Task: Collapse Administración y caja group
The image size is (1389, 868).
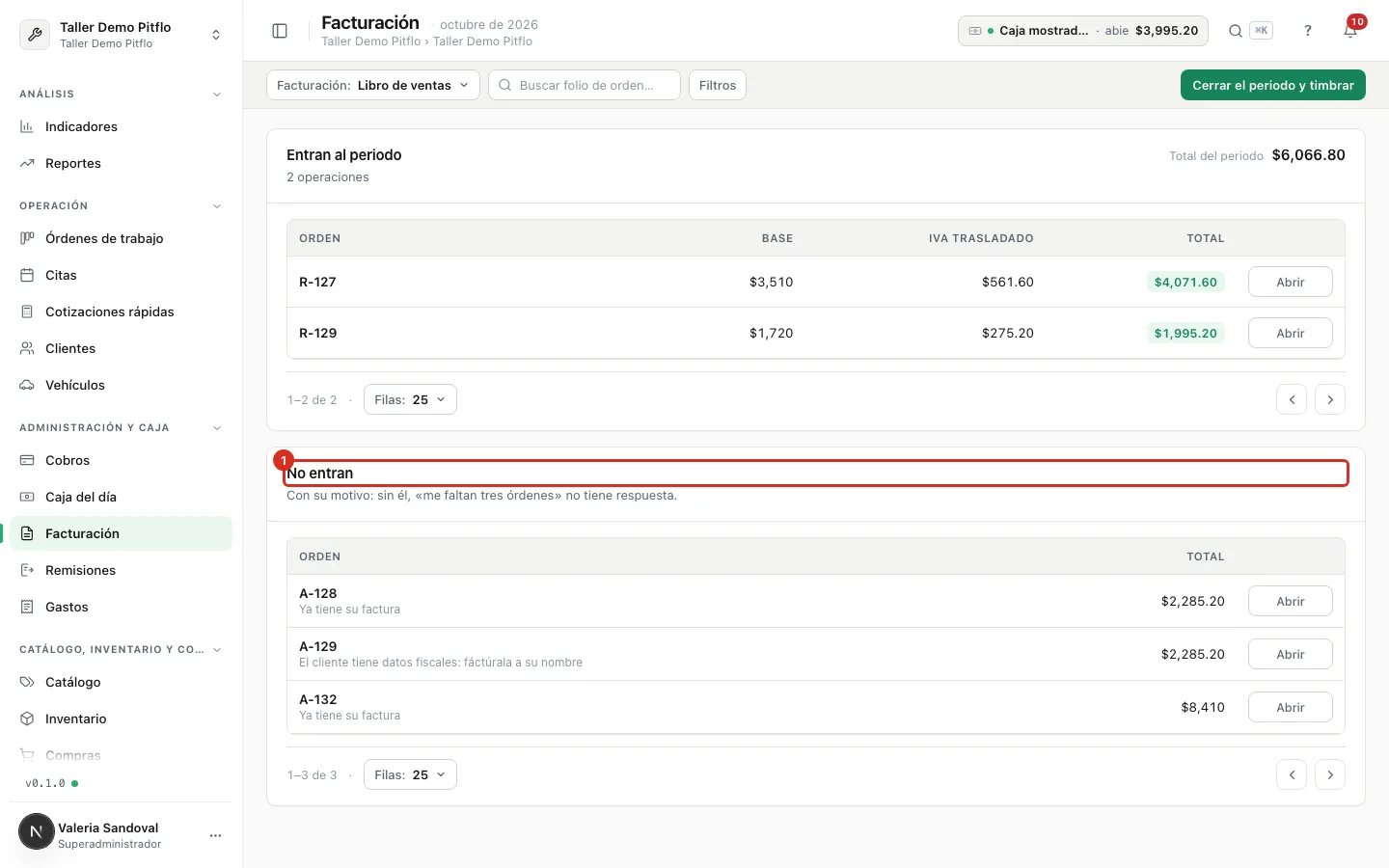Action: point(217,428)
